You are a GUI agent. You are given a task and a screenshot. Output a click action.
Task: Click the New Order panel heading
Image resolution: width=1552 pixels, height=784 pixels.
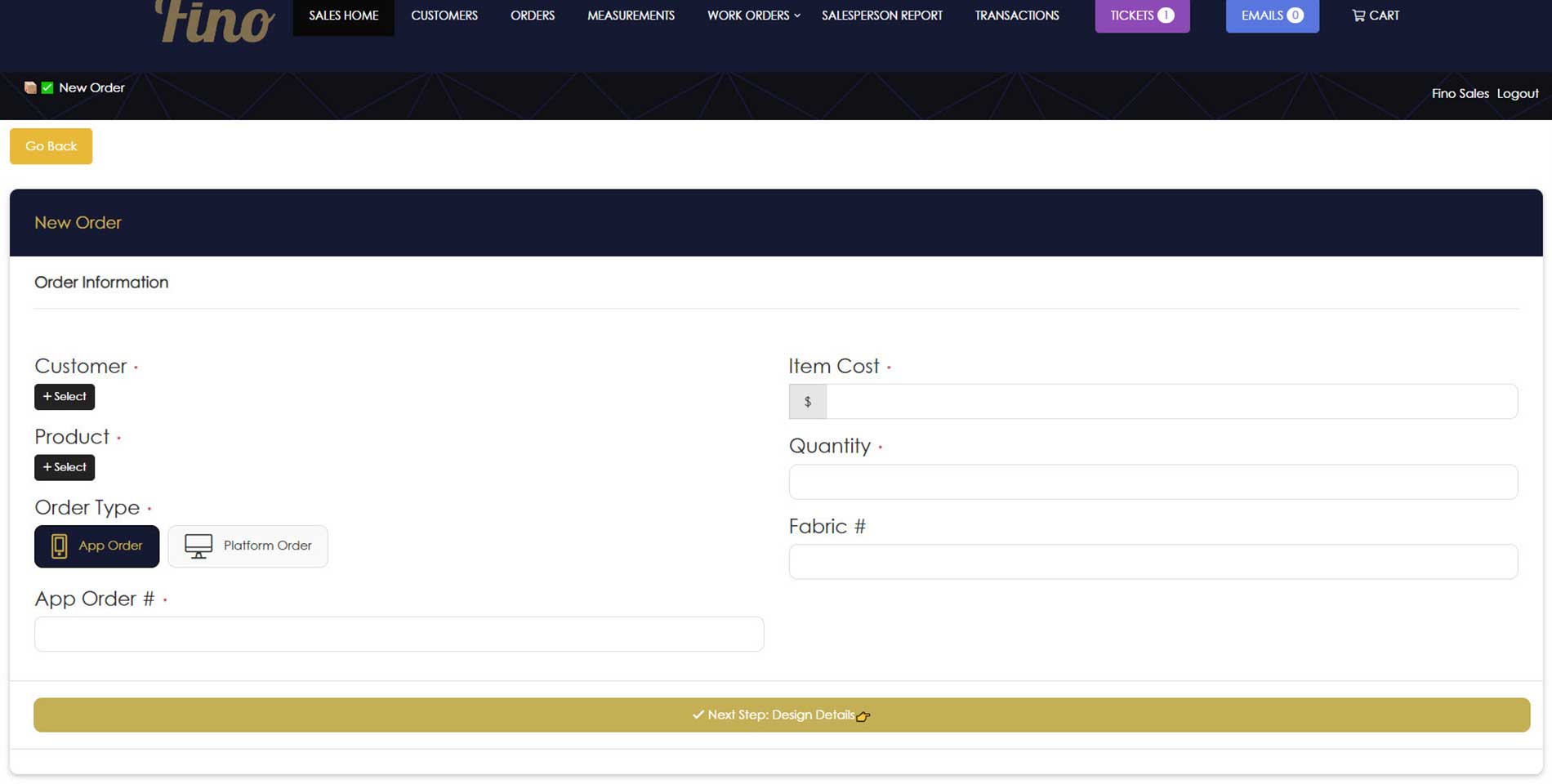coord(78,222)
